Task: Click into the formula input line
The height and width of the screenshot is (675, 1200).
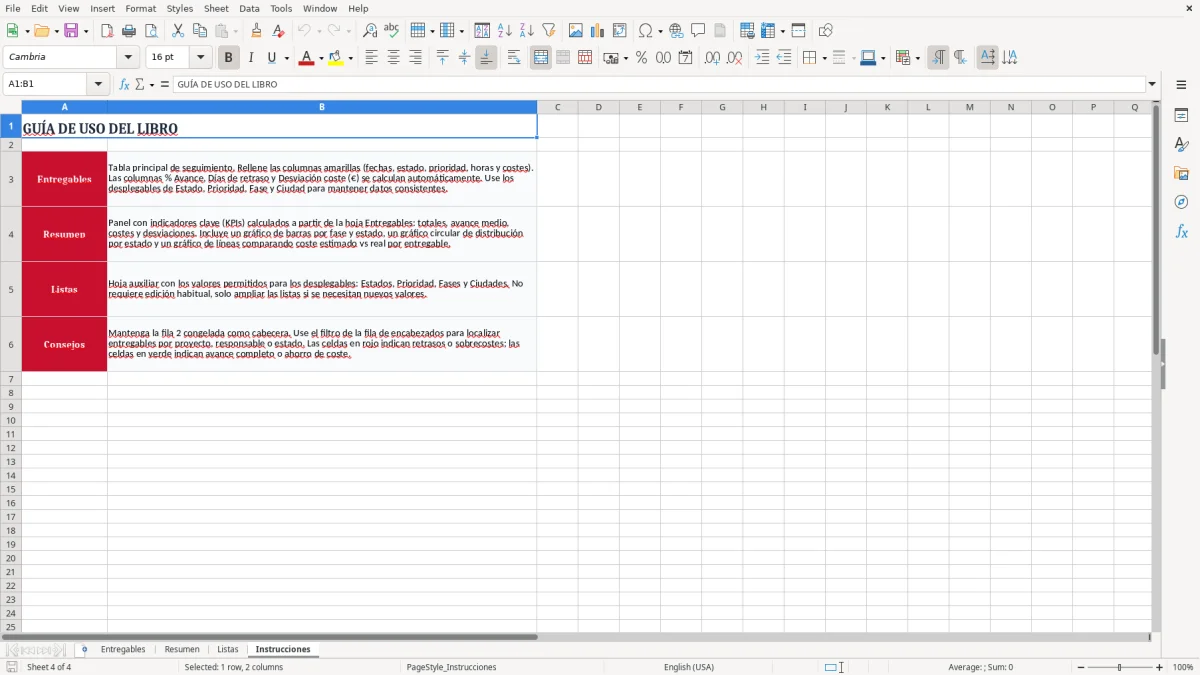Action: pyautogui.click(x=659, y=84)
